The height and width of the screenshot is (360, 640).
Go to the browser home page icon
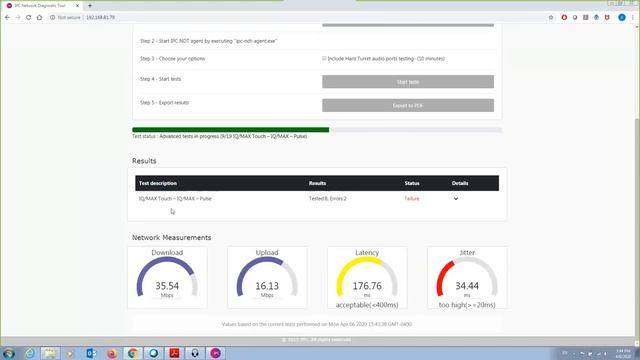[x=40, y=18]
